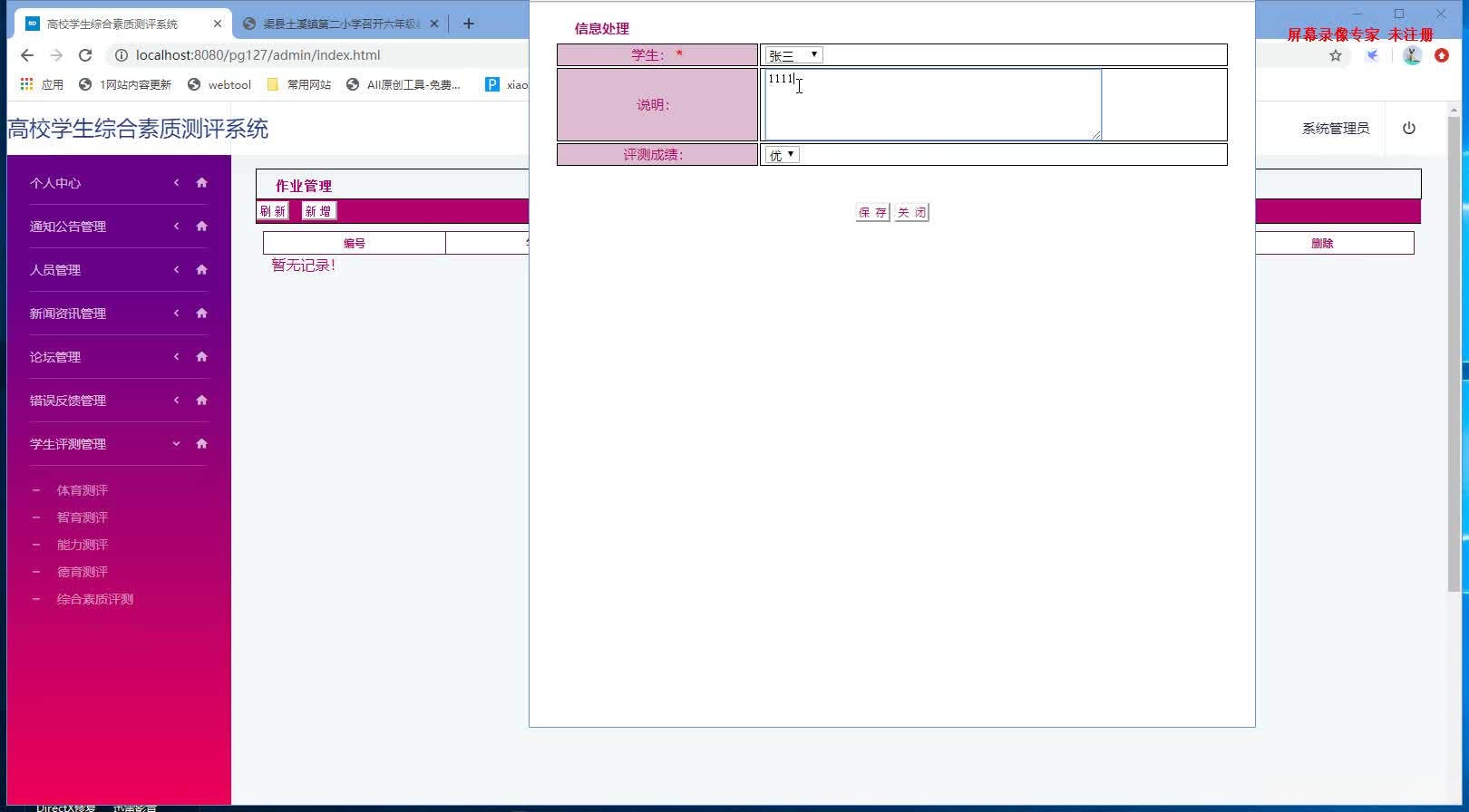Click the 信息处理 dialog heading
Image resolution: width=1469 pixels, height=812 pixels.
coord(602,28)
